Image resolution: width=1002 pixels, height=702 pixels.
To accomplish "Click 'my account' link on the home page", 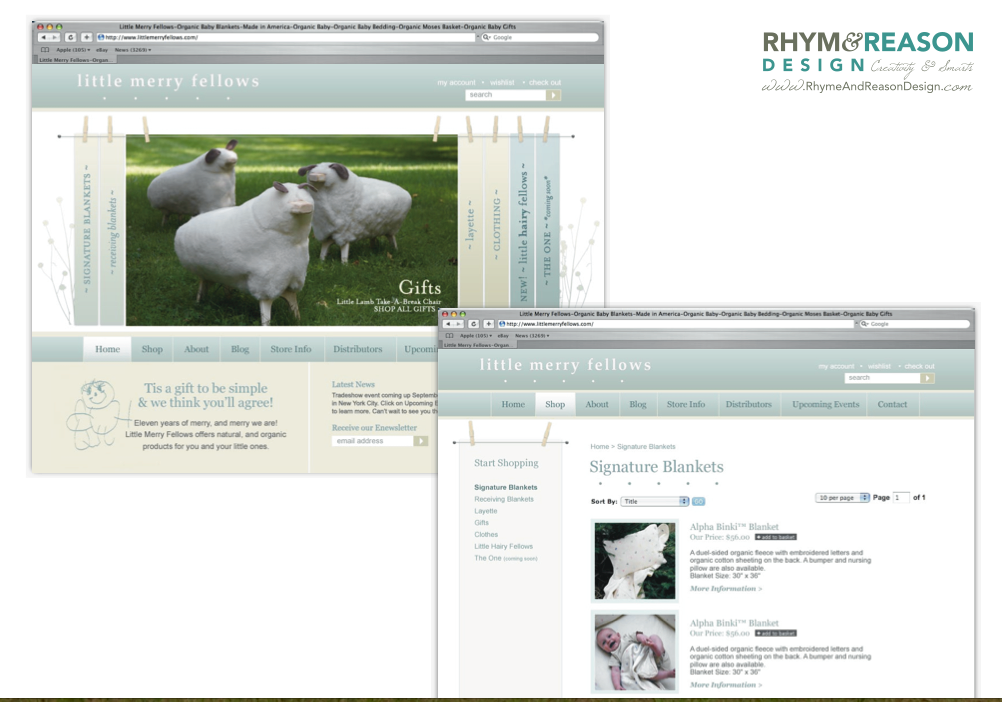I will [x=456, y=82].
